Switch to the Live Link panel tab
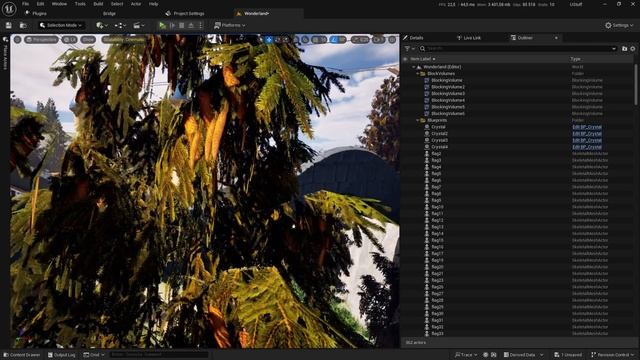This screenshot has width=640, height=360. coord(469,38)
